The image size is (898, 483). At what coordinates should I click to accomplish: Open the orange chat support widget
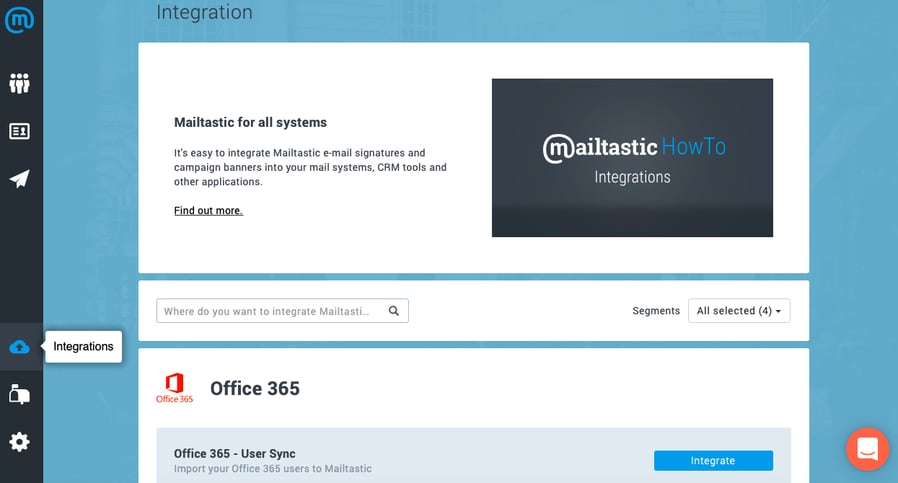coord(867,448)
